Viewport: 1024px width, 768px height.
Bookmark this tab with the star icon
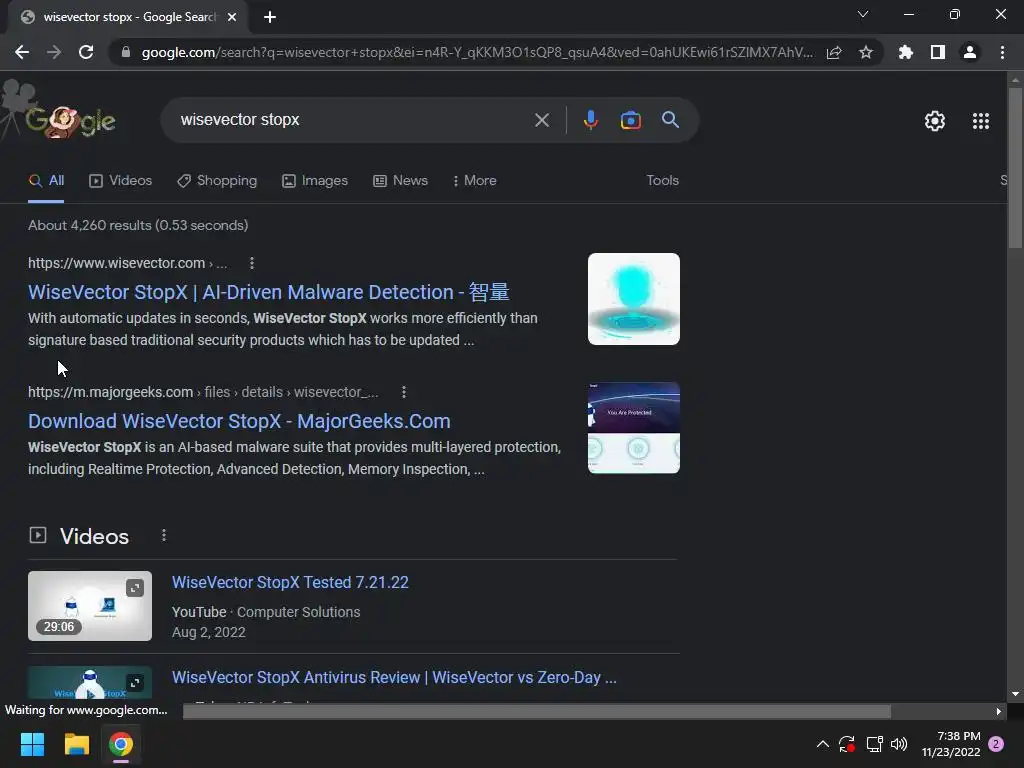pos(866,52)
